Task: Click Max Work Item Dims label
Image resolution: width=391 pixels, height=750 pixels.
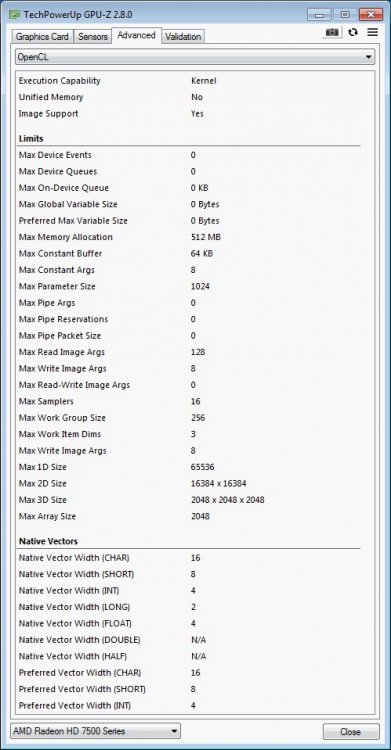Action: click(x=60, y=434)
